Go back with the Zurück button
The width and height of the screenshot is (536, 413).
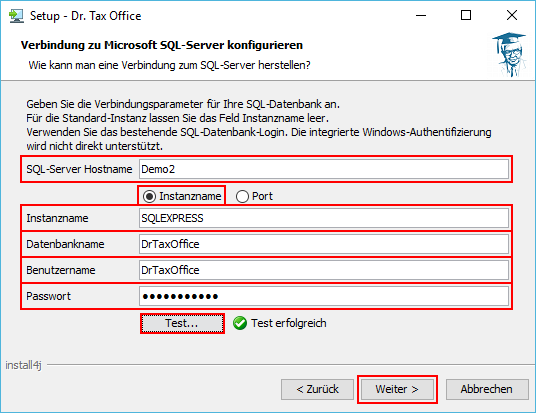pyautogui.click(x=317, y=389)
